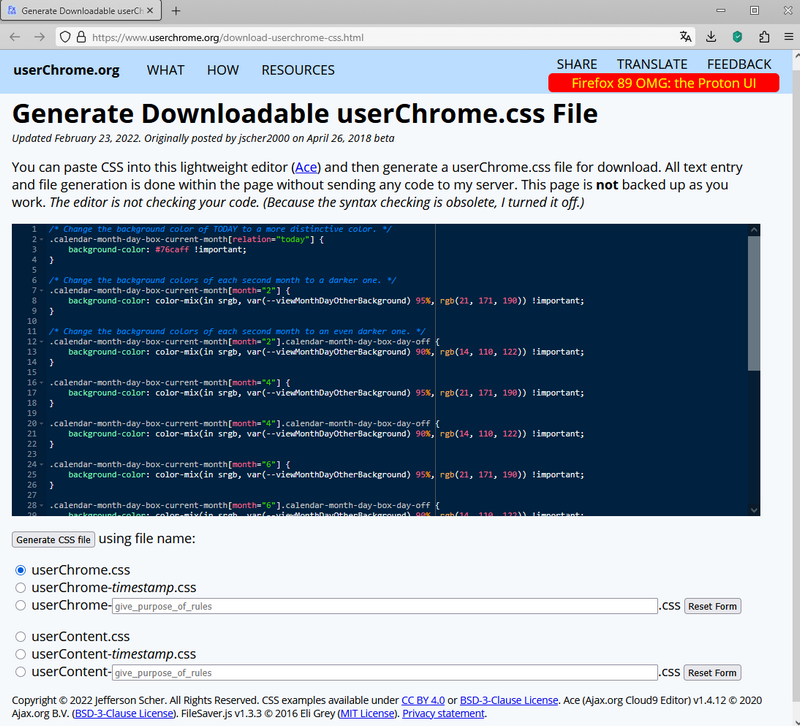
Task: Follow the Ace editor link
Action: click(306, 167)
